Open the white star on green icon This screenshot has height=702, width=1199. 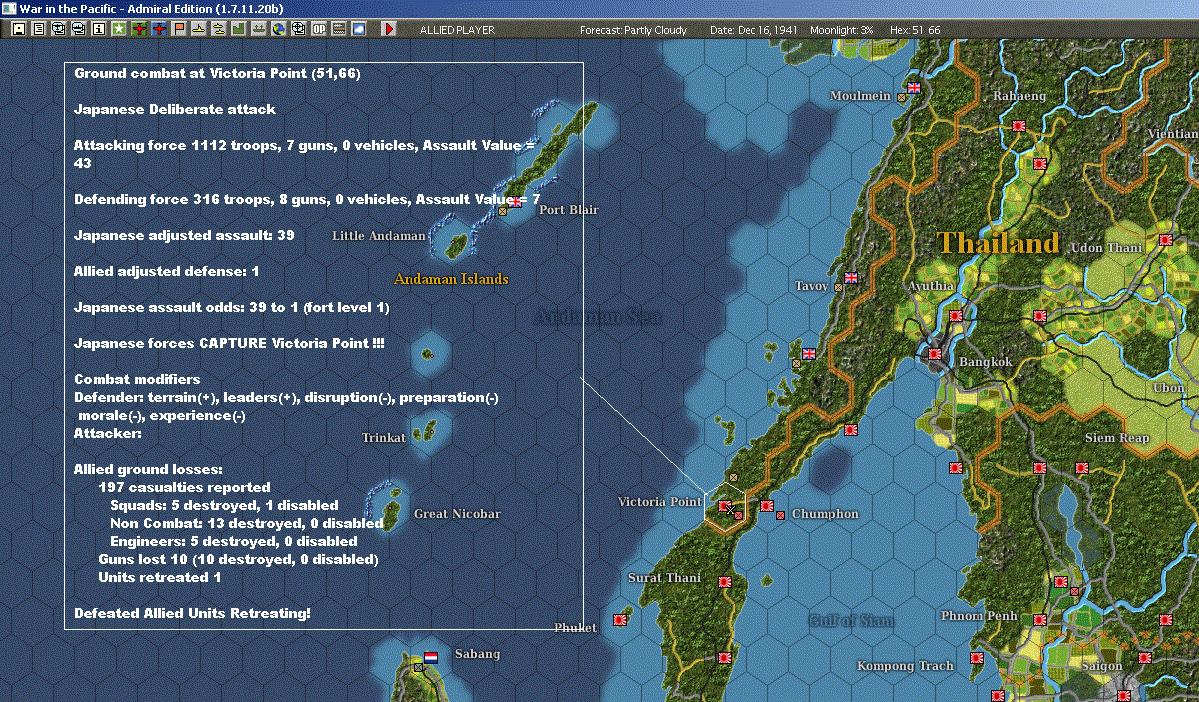pos(119,29)
